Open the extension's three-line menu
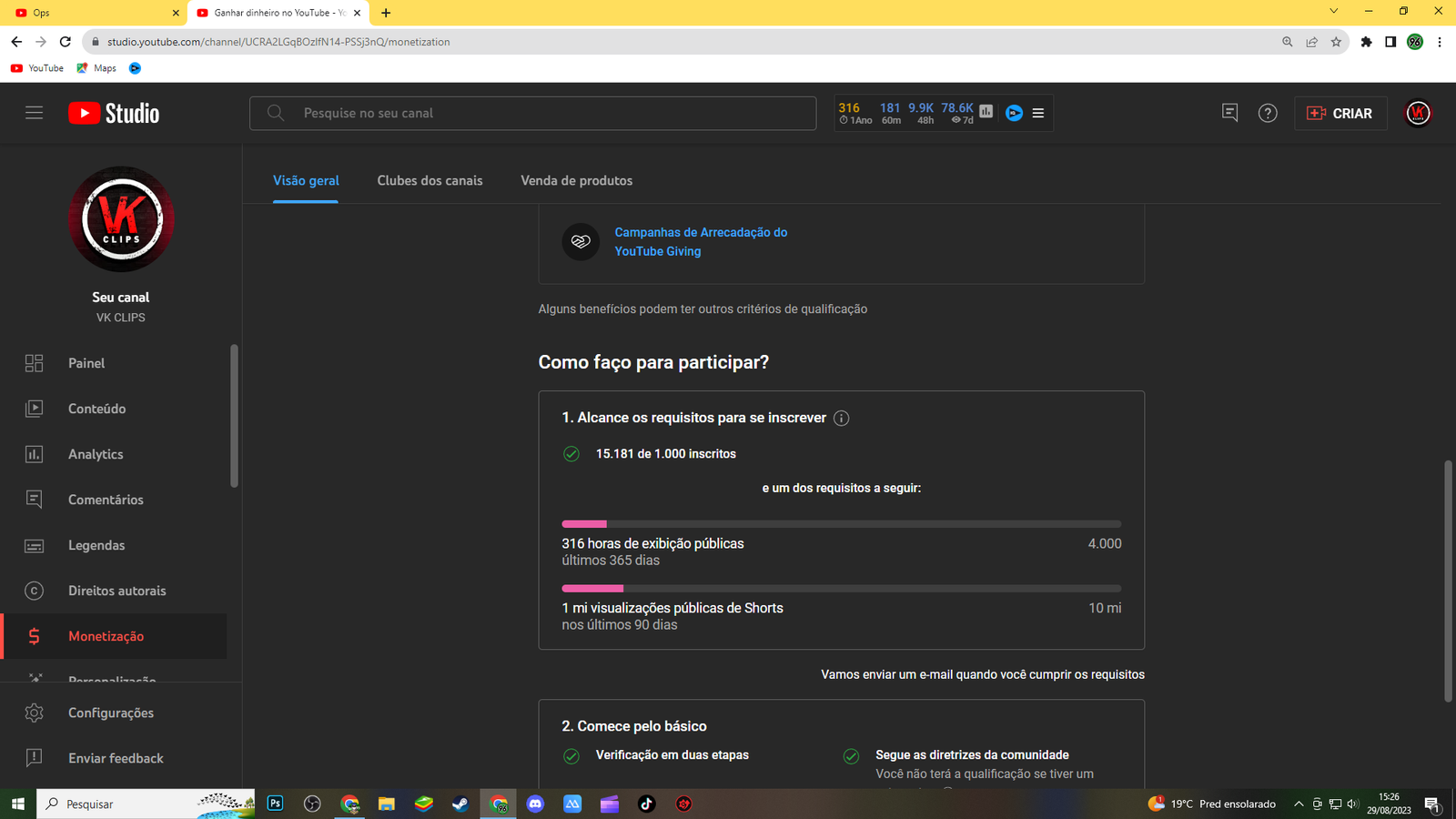The width and height of the screenshot is (1456, 819). pyautogui.click(x=1037, y=113)
